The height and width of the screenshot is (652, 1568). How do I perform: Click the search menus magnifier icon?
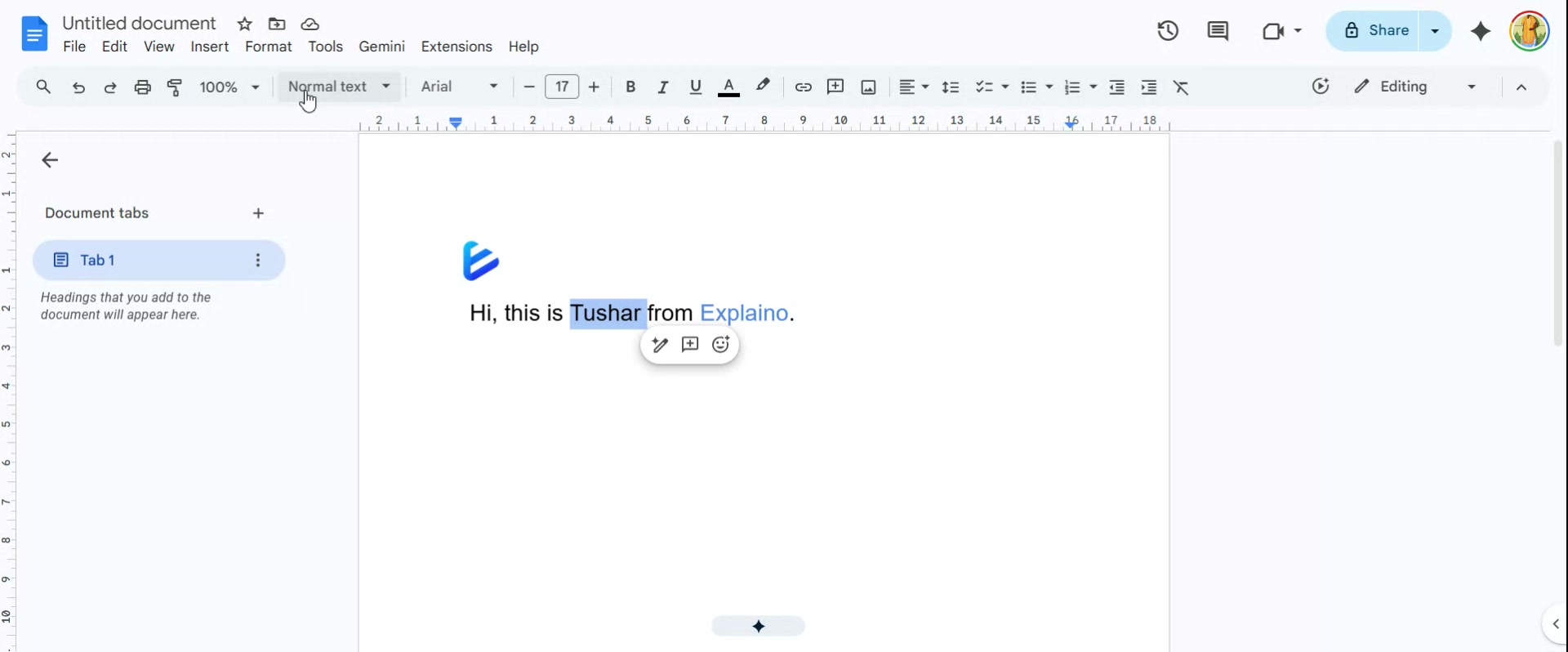43,87
